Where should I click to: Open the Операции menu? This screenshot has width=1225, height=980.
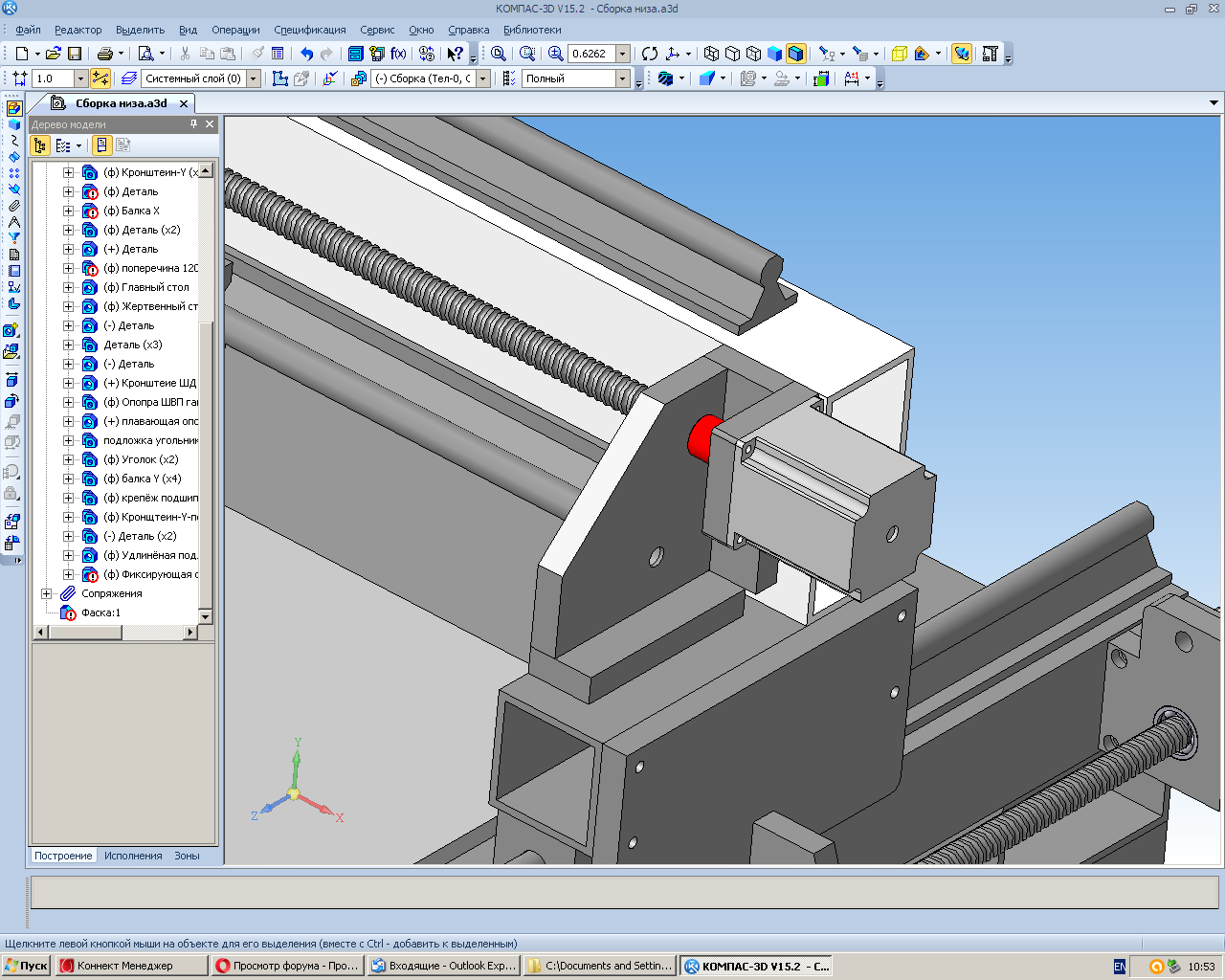(x=235, y=30)
